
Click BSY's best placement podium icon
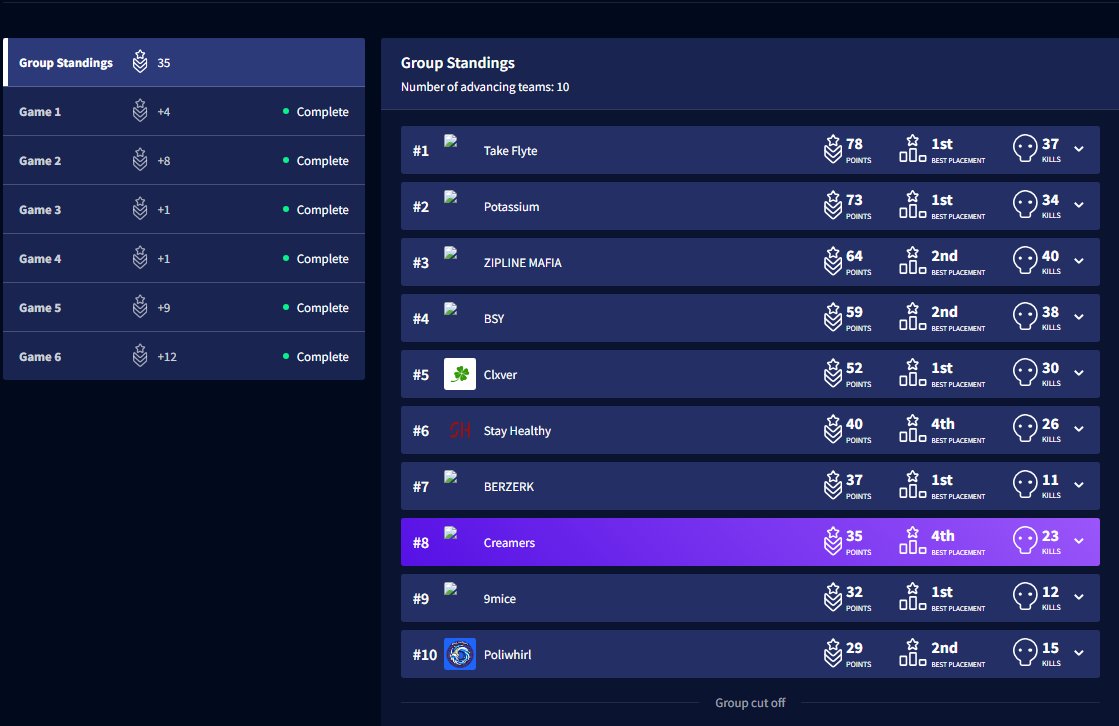[x=912, y=316]
